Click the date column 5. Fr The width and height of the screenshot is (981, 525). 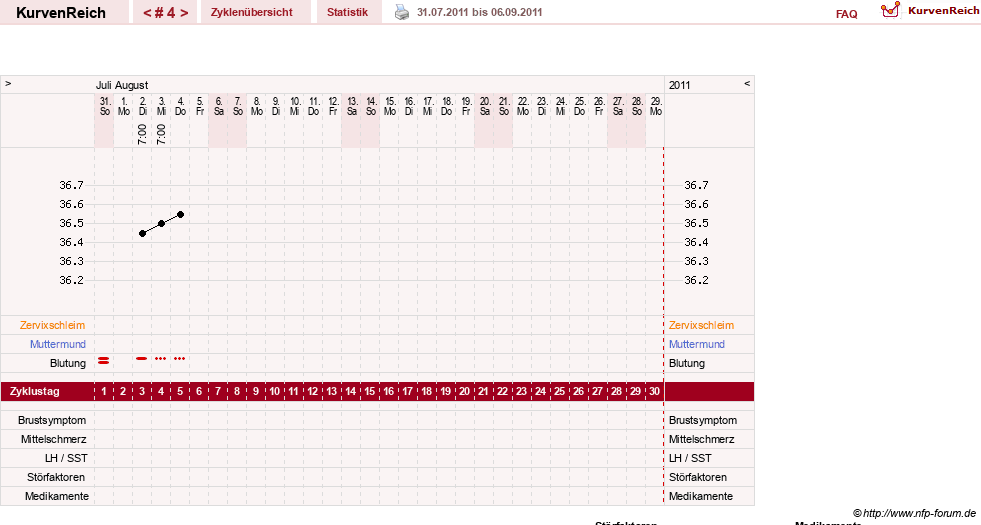click(x=200, y=106)
